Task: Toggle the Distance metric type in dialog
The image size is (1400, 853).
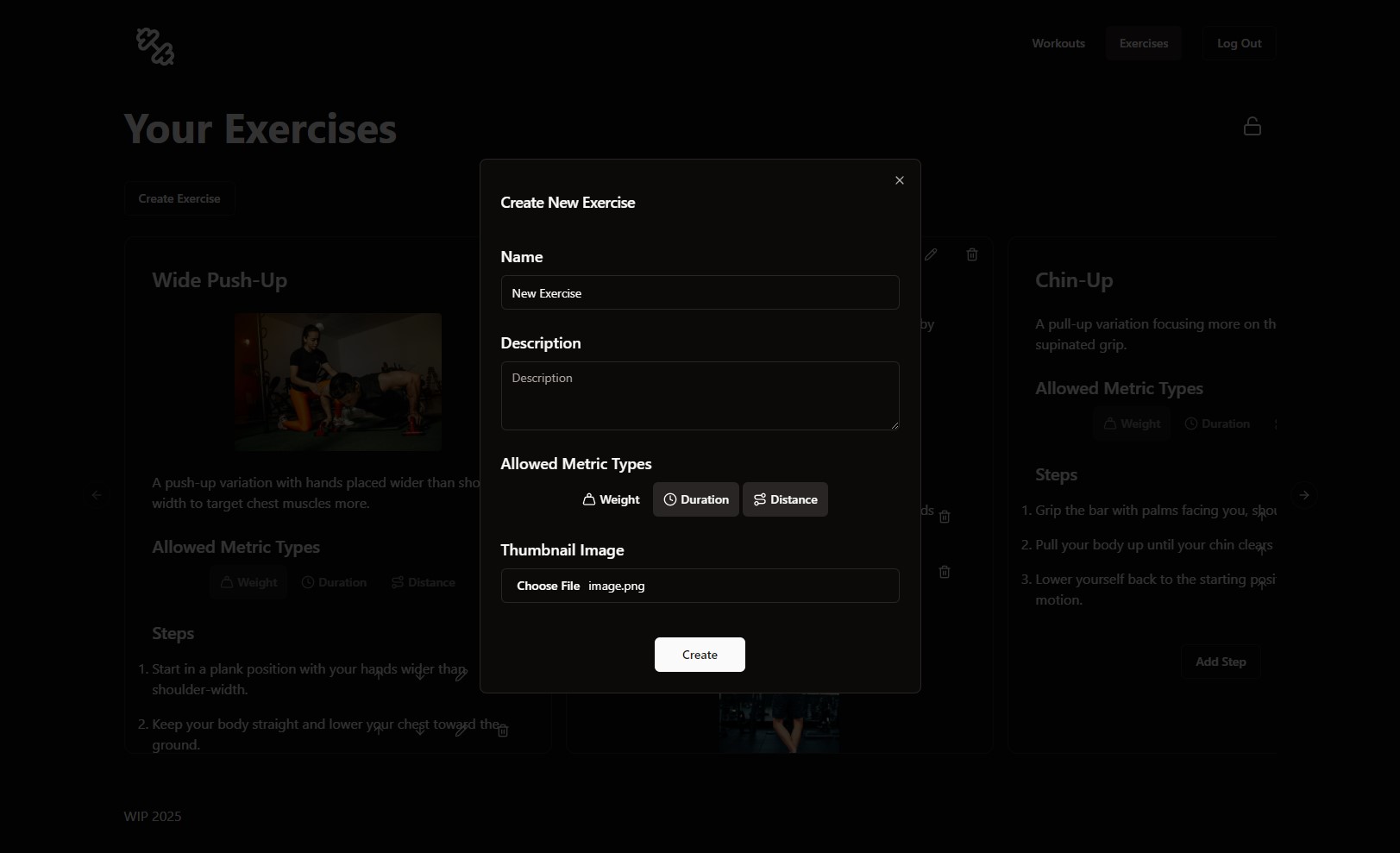Action: (785, 499)
